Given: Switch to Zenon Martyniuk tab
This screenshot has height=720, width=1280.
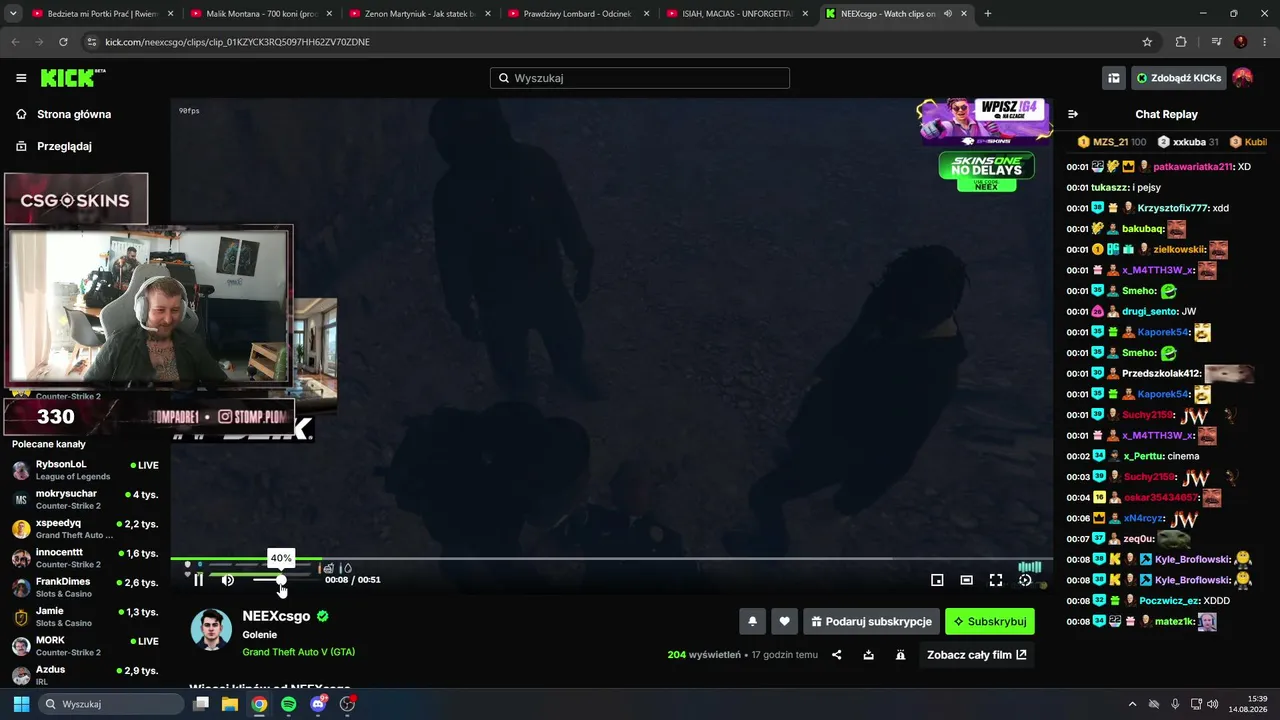Looking at the screenshot, I should [420, 14].
